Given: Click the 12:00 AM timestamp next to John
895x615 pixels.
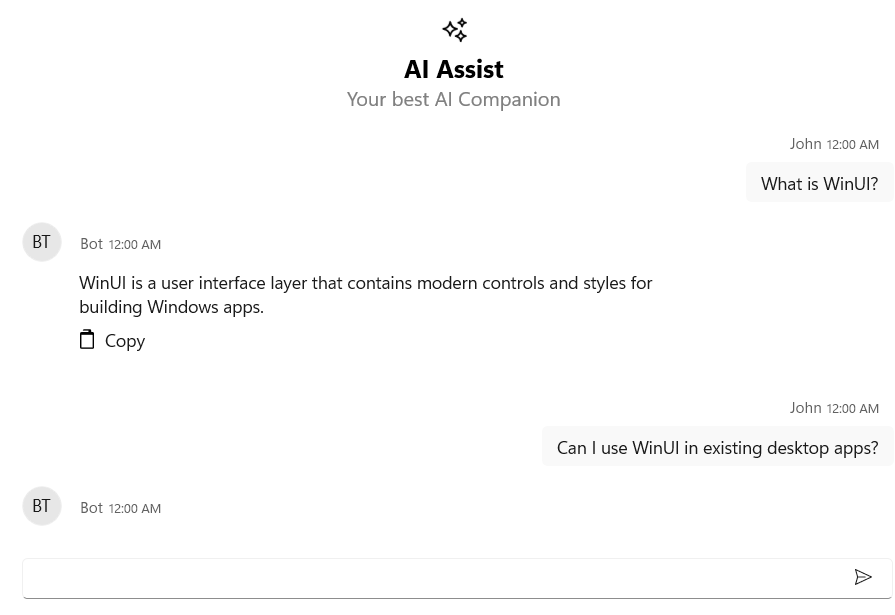Looking at the screenshot, I should tap(852, 143).
